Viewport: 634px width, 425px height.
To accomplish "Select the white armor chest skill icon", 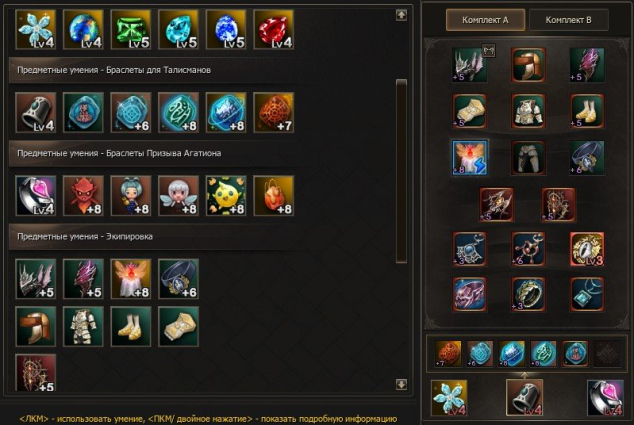I will (83, 326).
